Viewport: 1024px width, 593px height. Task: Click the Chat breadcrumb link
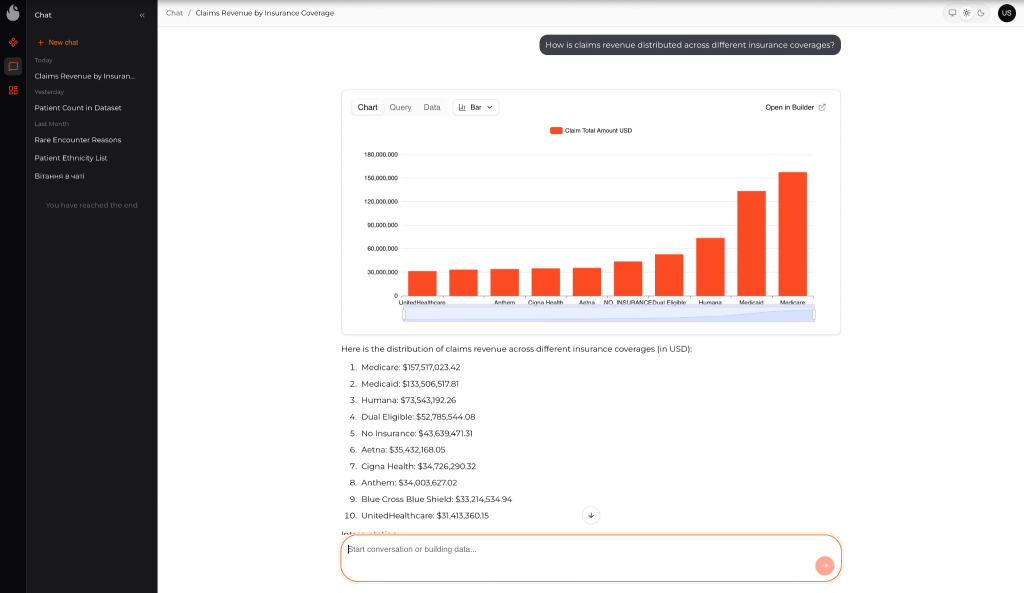click(x=174, y=13)
